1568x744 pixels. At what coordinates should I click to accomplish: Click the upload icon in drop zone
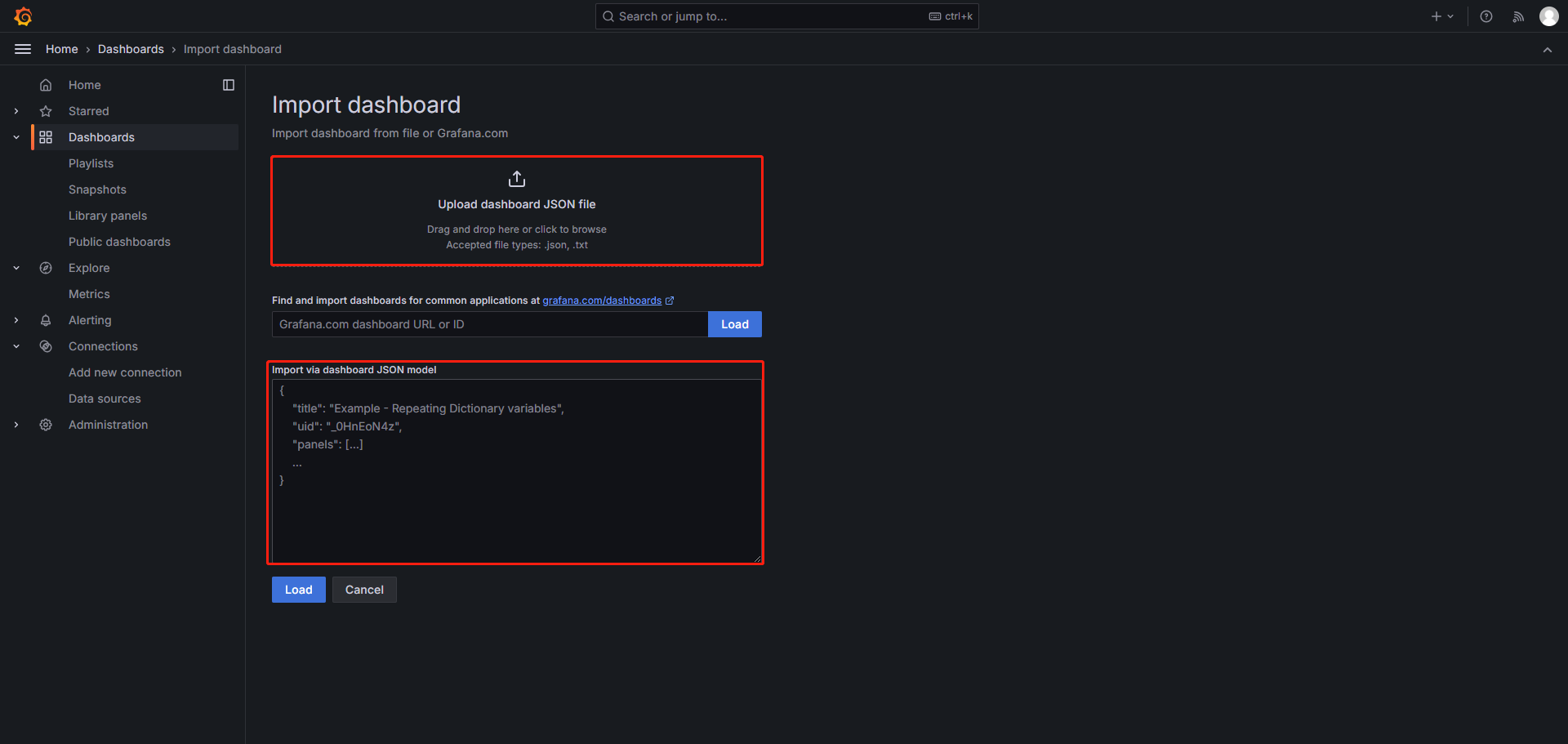click(517, 179)
